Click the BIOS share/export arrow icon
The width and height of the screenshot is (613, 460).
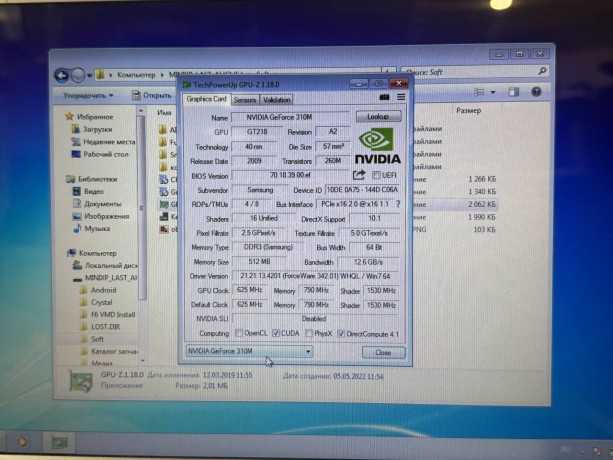[359, 175]
